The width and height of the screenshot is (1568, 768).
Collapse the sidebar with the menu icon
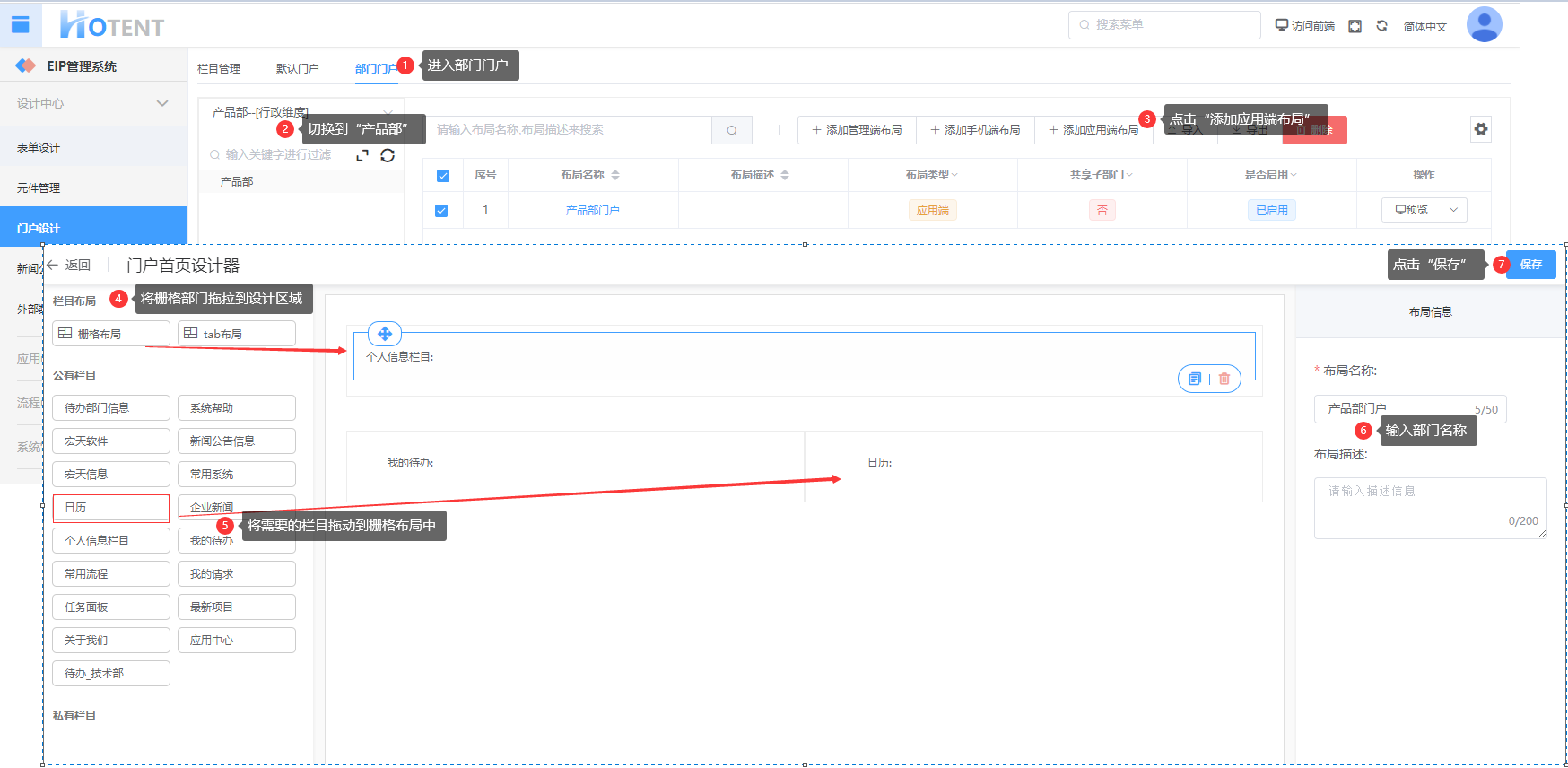click(x=20, y=24)
